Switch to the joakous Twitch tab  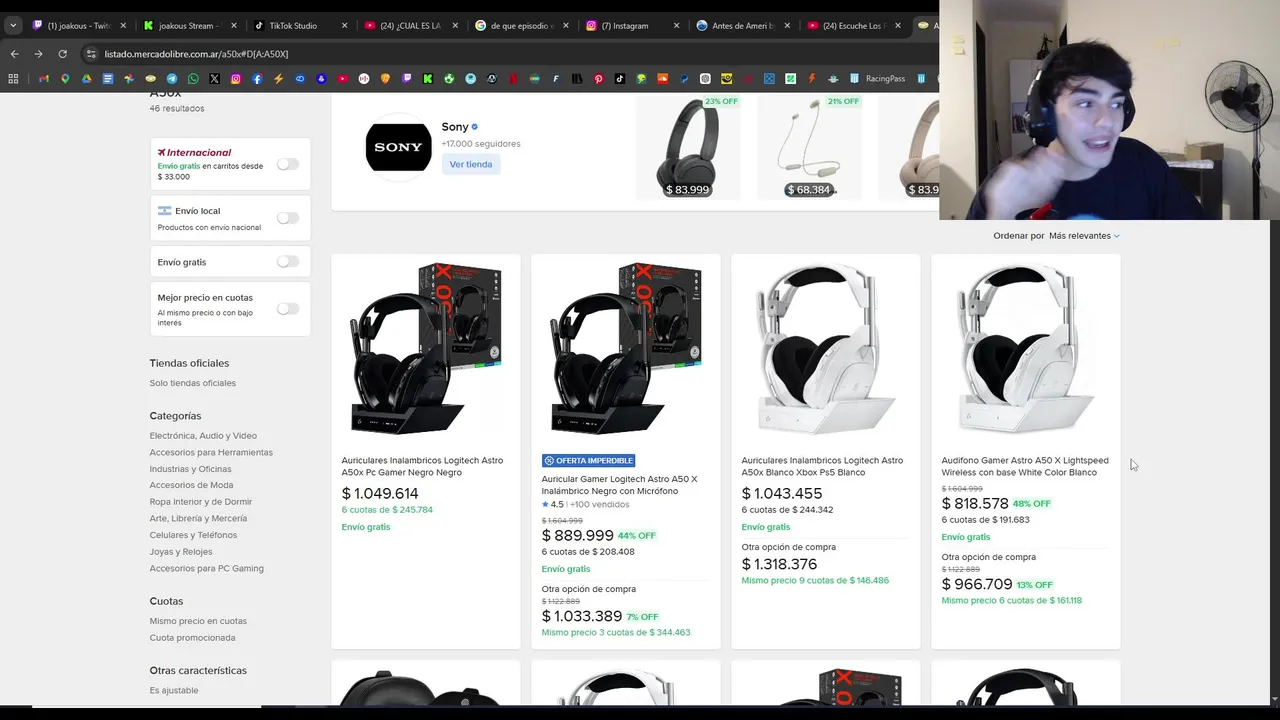(x=77, y=25)
